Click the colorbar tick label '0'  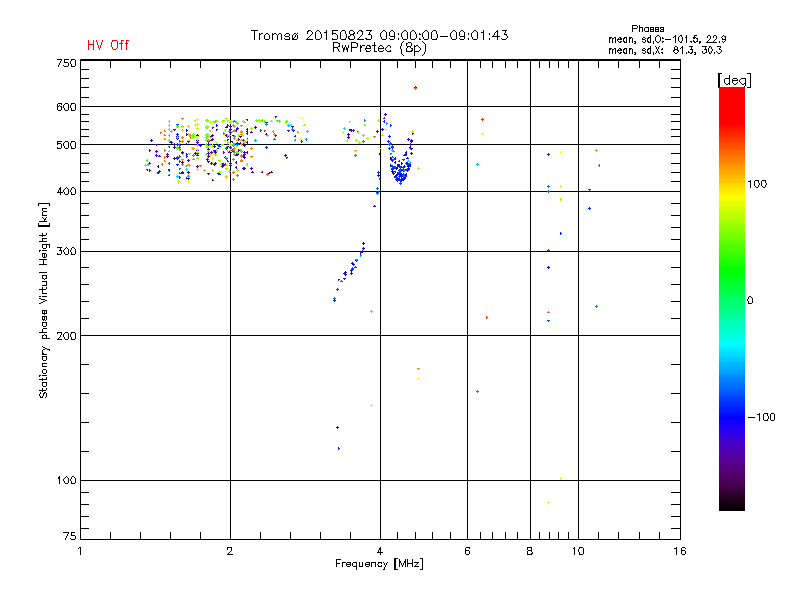[749, 301]
